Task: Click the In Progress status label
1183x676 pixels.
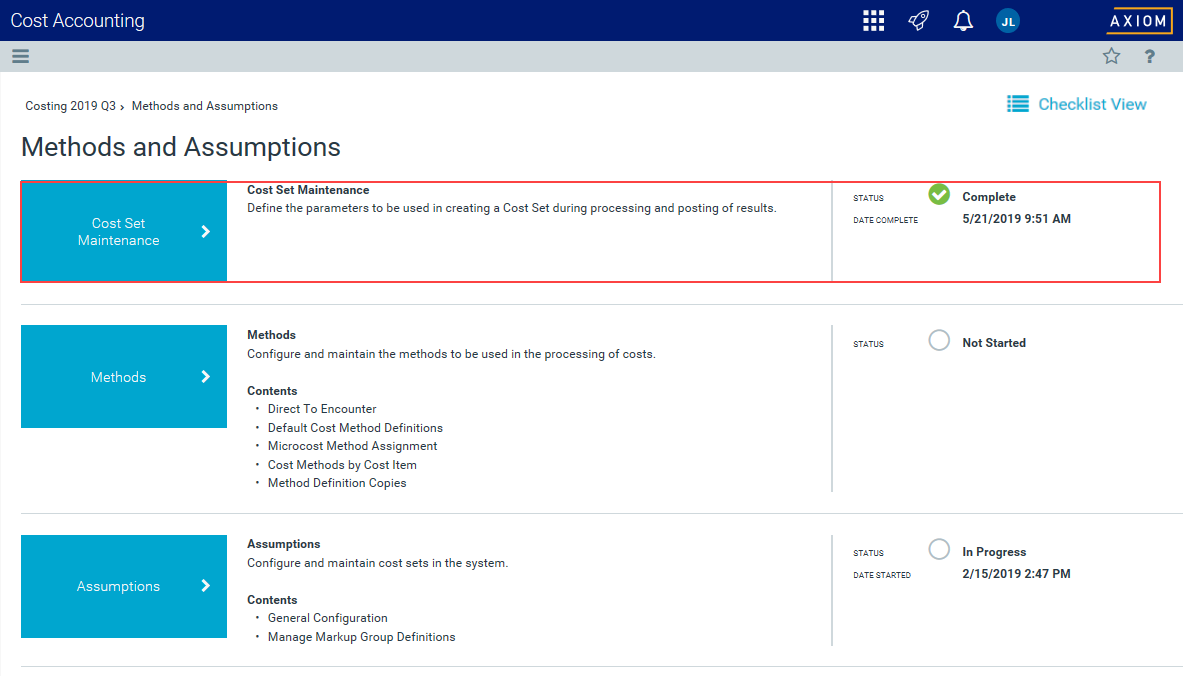Action: (994, 552)
